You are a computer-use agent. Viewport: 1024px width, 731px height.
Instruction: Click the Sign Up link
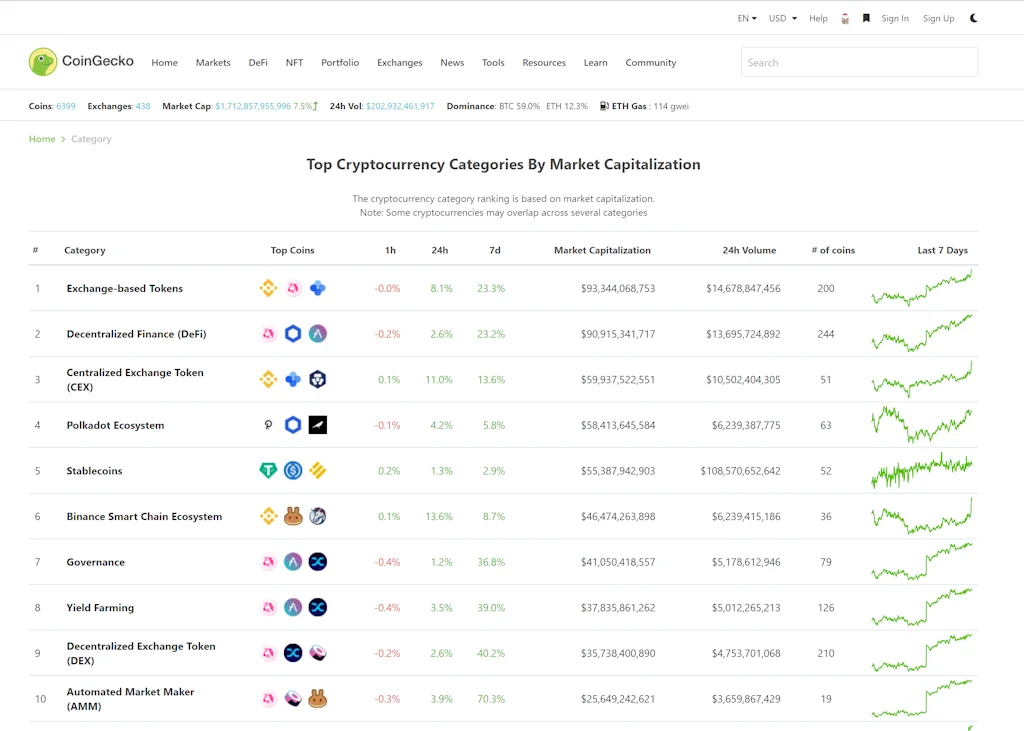pos(938,18)
